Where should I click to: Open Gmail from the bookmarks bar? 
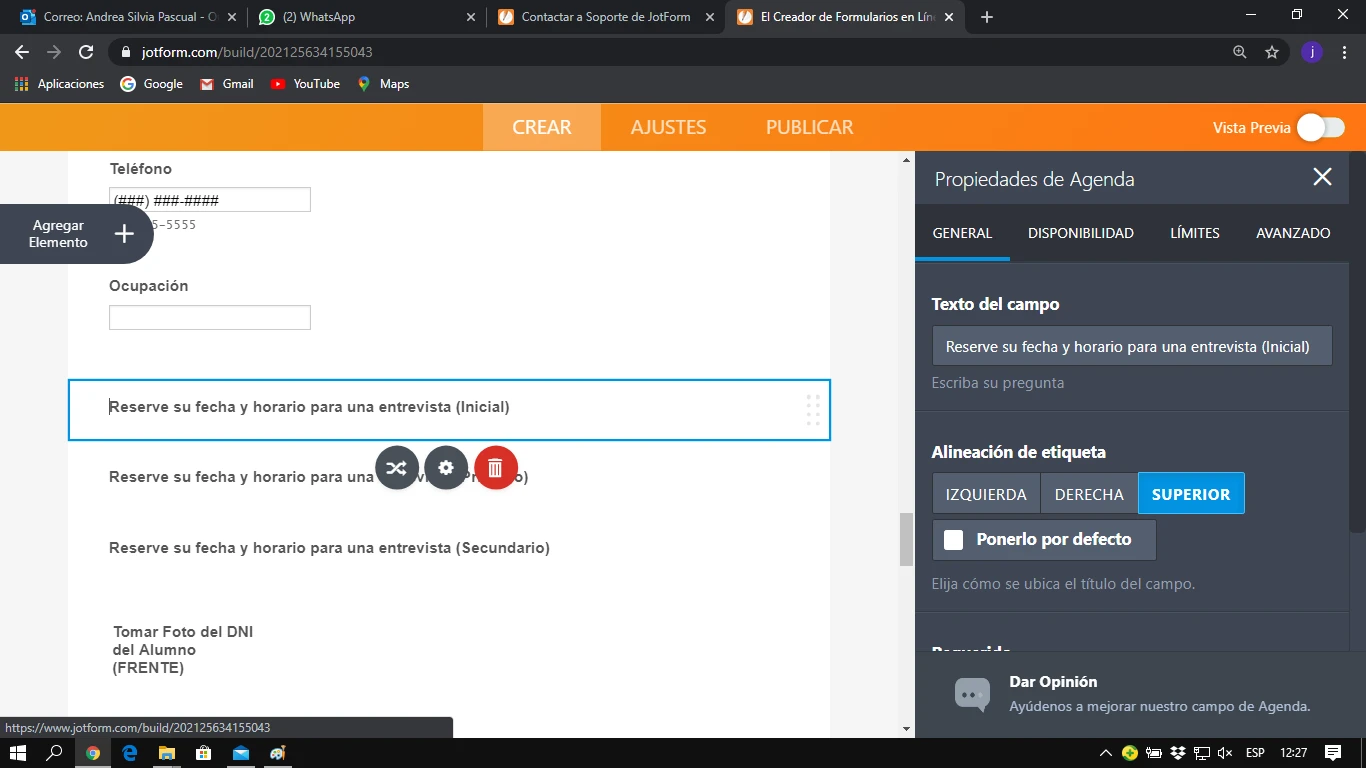[226, 84]
